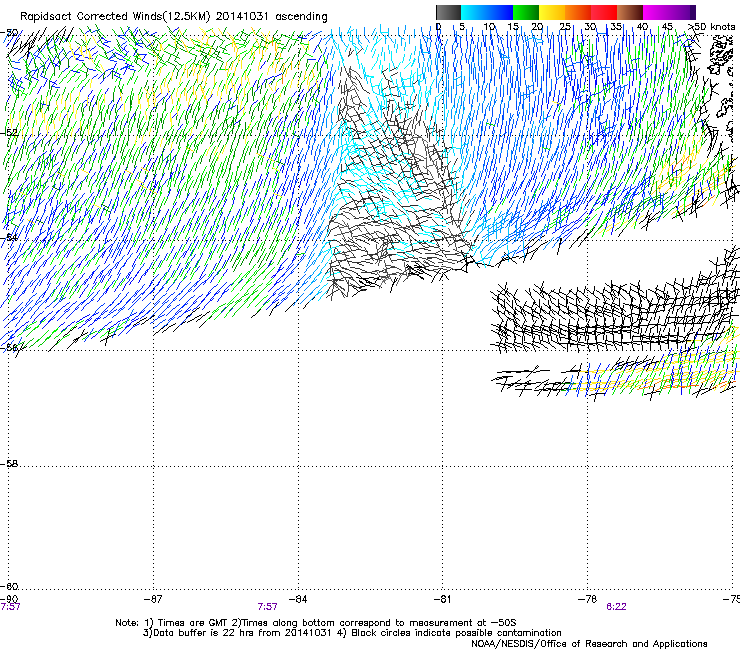The height and width of the screenshot is (650, 740).
Task: Click the -52 latitude axis label
Action: point(9,132)
